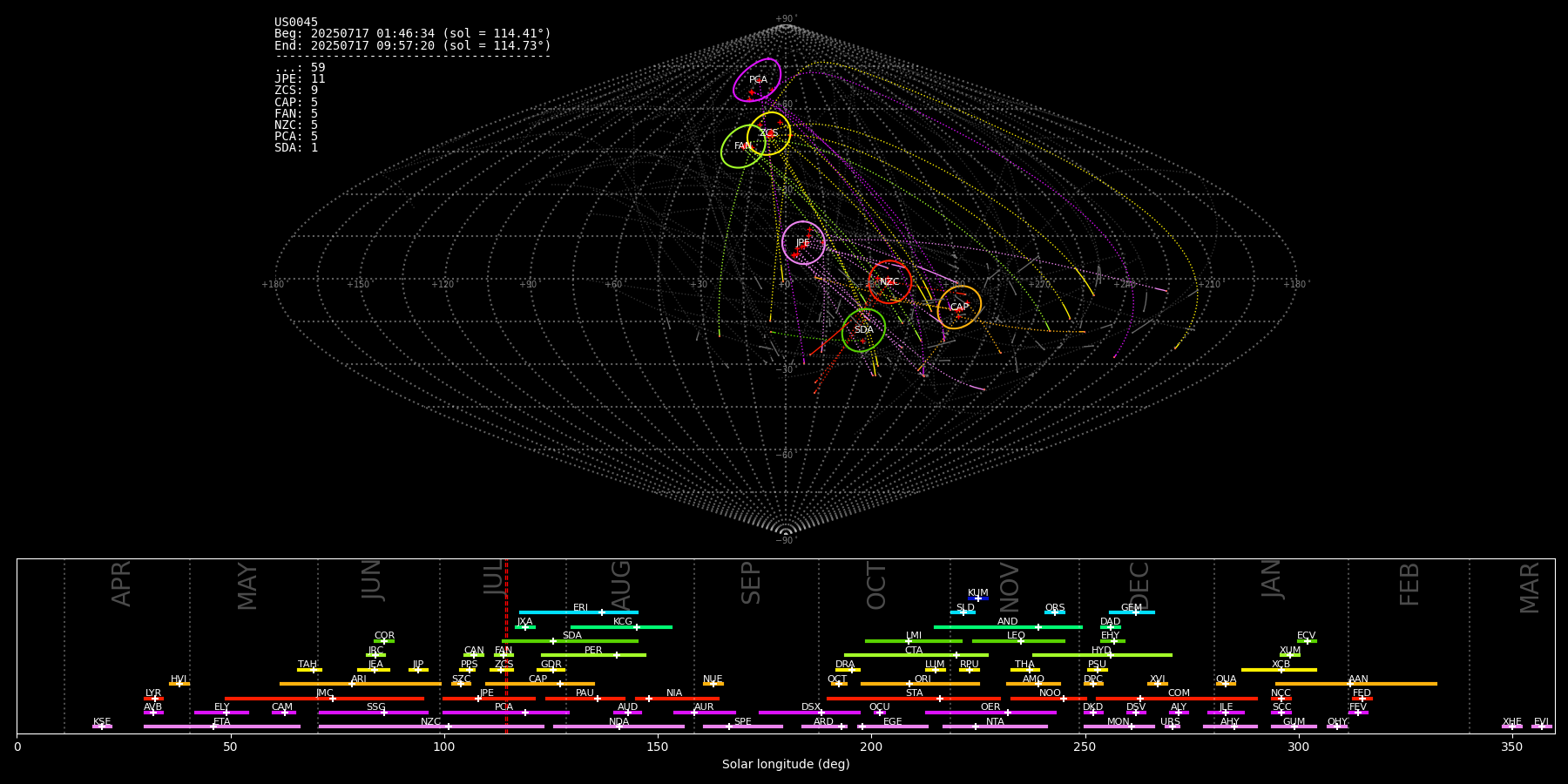Select the long orange AAN bar in timeline
The width and height of the screenshot is (1568, 784).
pos(1356,684)
